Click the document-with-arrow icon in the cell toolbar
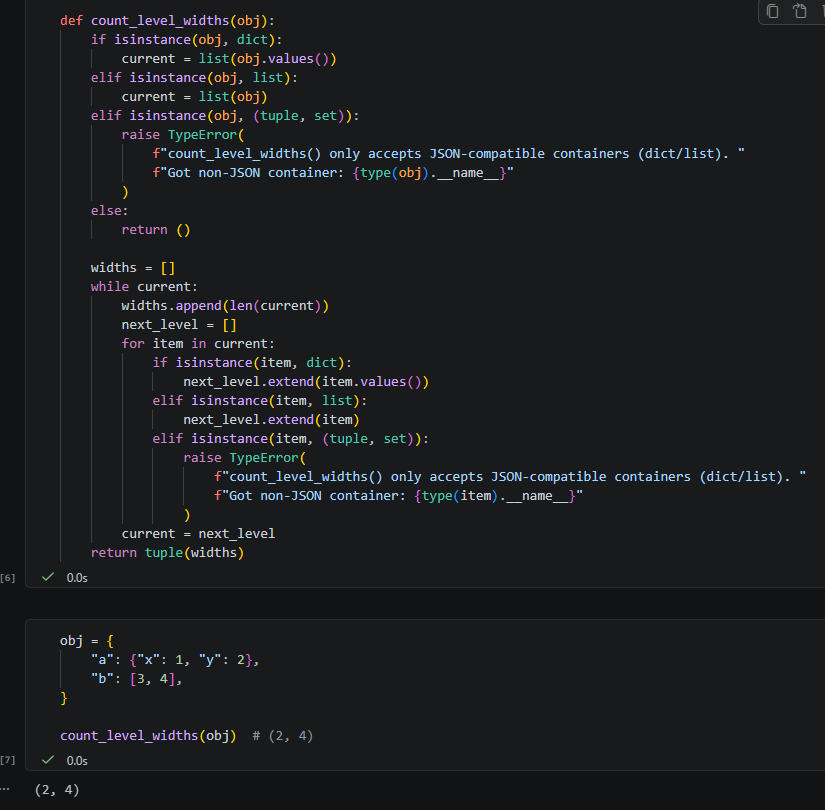The image size is (825, 810). 800,11
